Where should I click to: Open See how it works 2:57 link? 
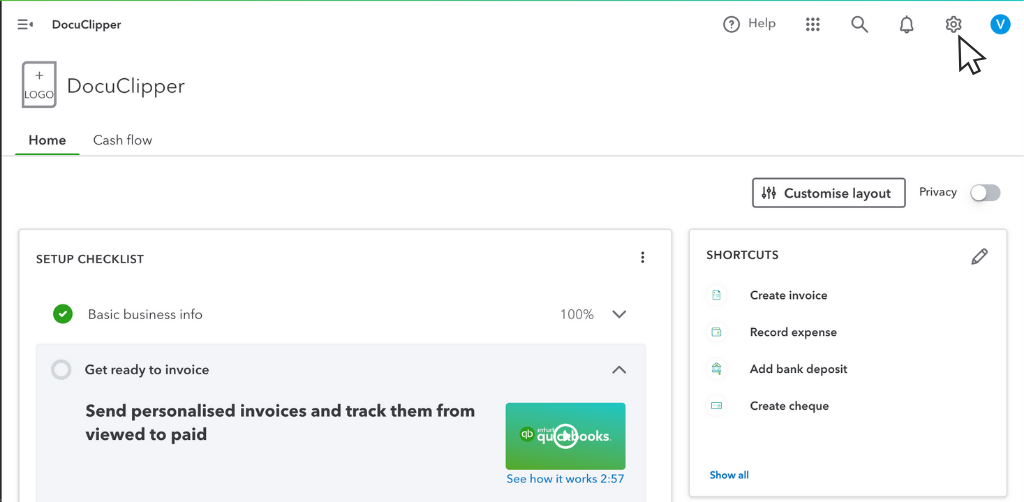tap(565, 478)
